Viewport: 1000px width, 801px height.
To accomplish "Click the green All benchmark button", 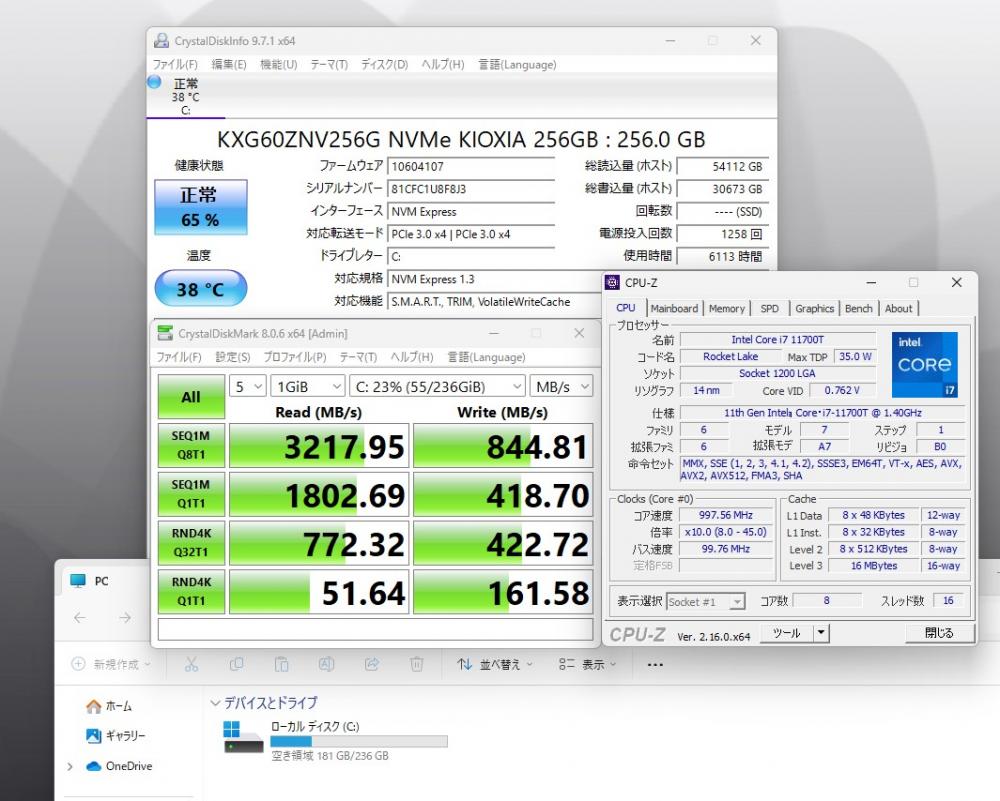I will point(191,397).
